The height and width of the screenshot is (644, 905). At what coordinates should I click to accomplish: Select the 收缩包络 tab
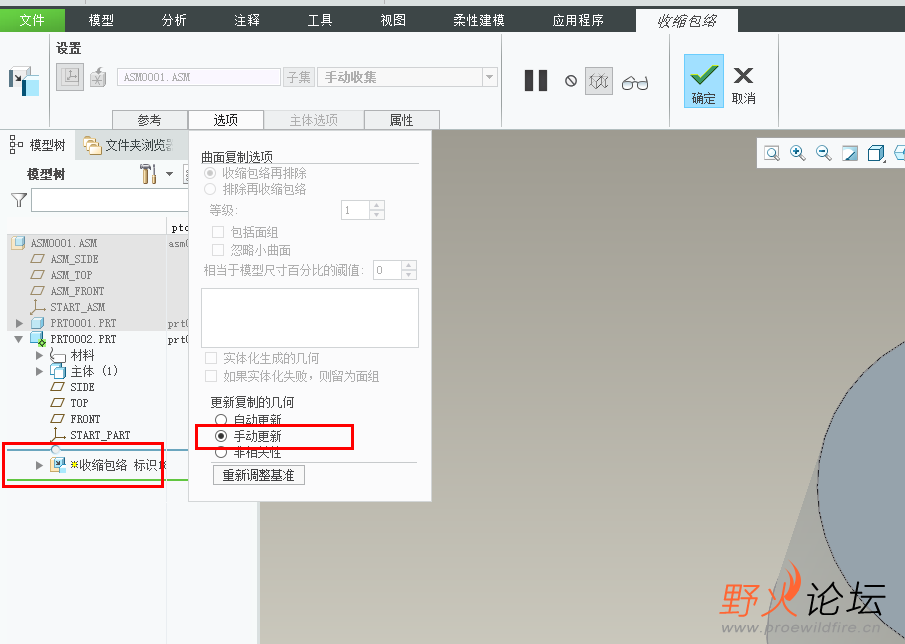click(x=687, y=21)
